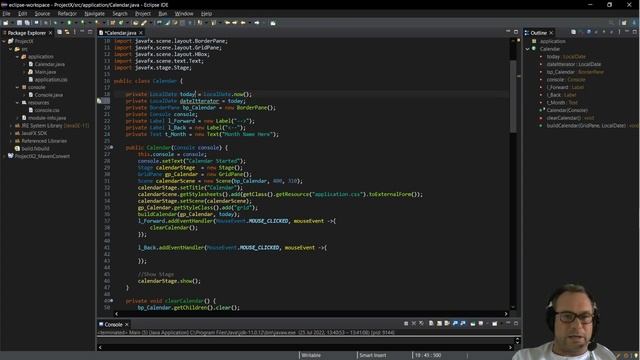
Task: Click the Smart Insert status bar entry
Action: point(372,356)
